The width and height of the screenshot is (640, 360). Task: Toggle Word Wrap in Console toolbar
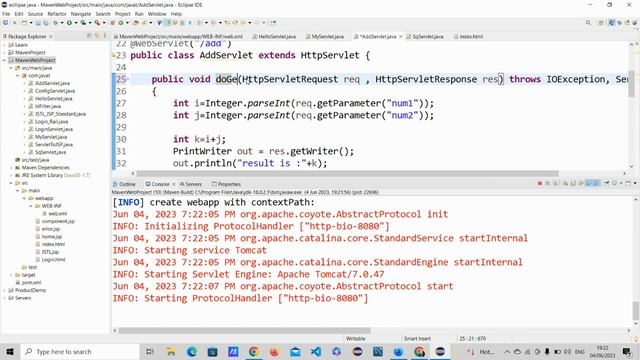tap(580, 184)
